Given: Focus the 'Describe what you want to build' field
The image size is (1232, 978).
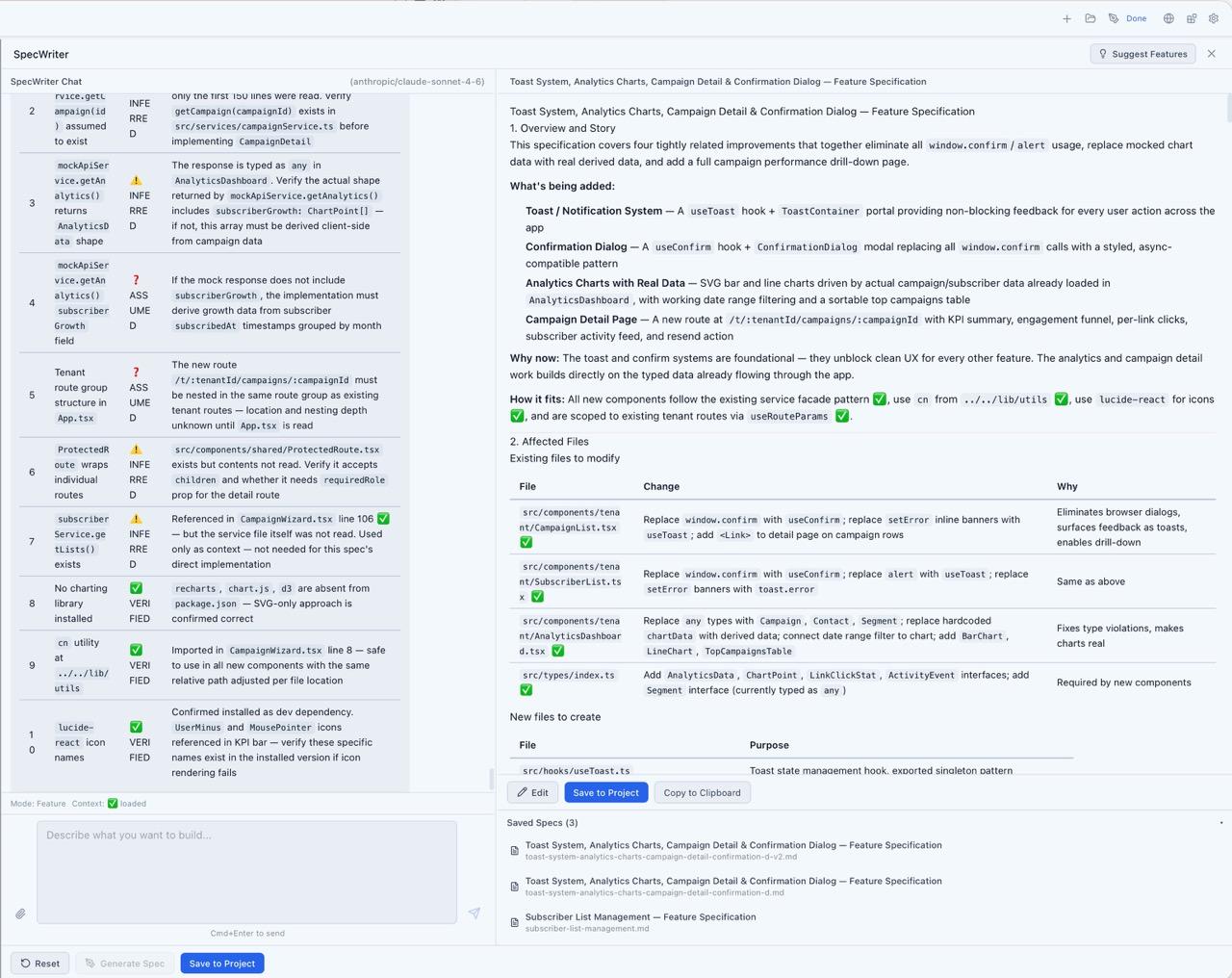Looking at the screenshot, I should (x=246, y=872).
